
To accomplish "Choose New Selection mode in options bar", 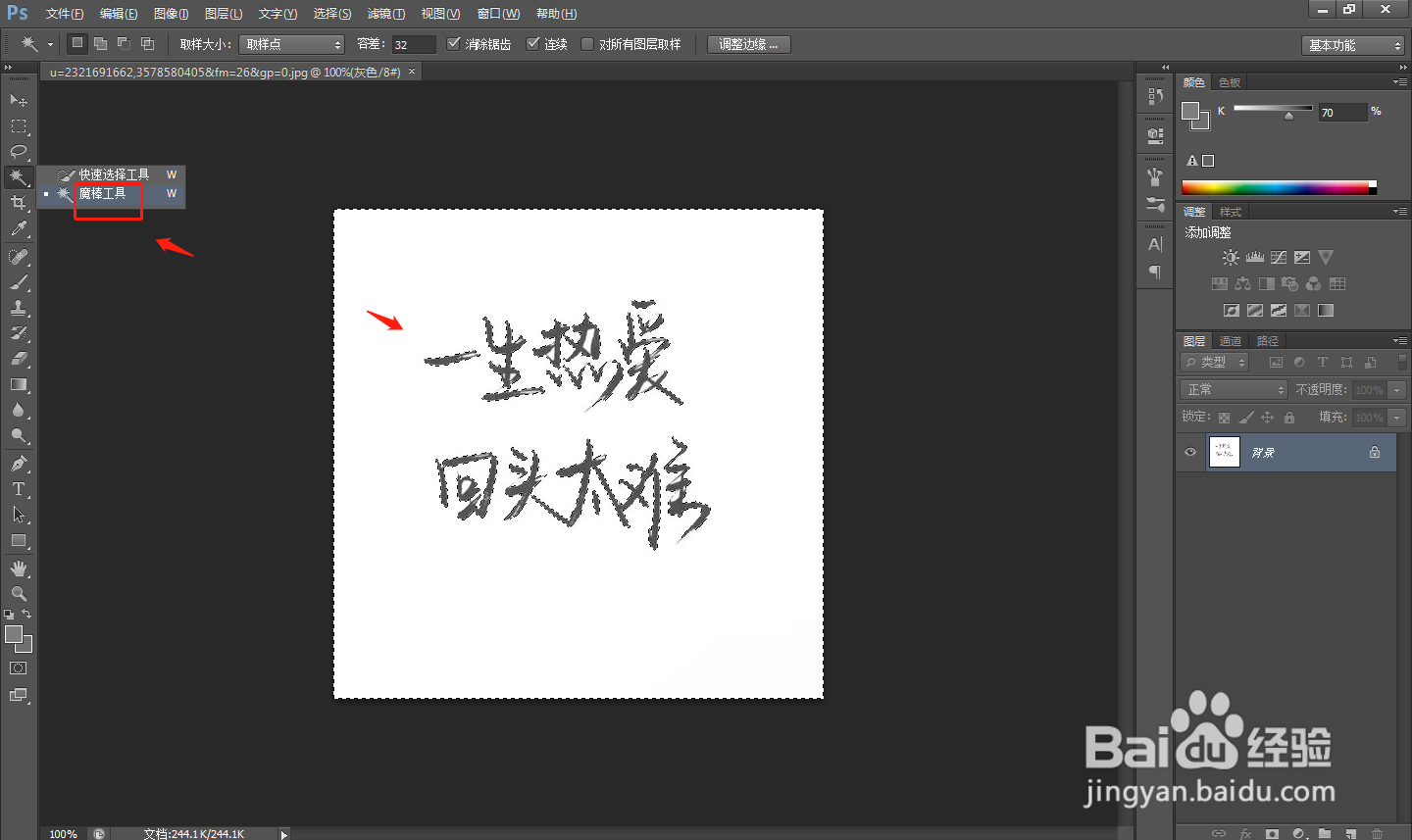I will 77,43.
